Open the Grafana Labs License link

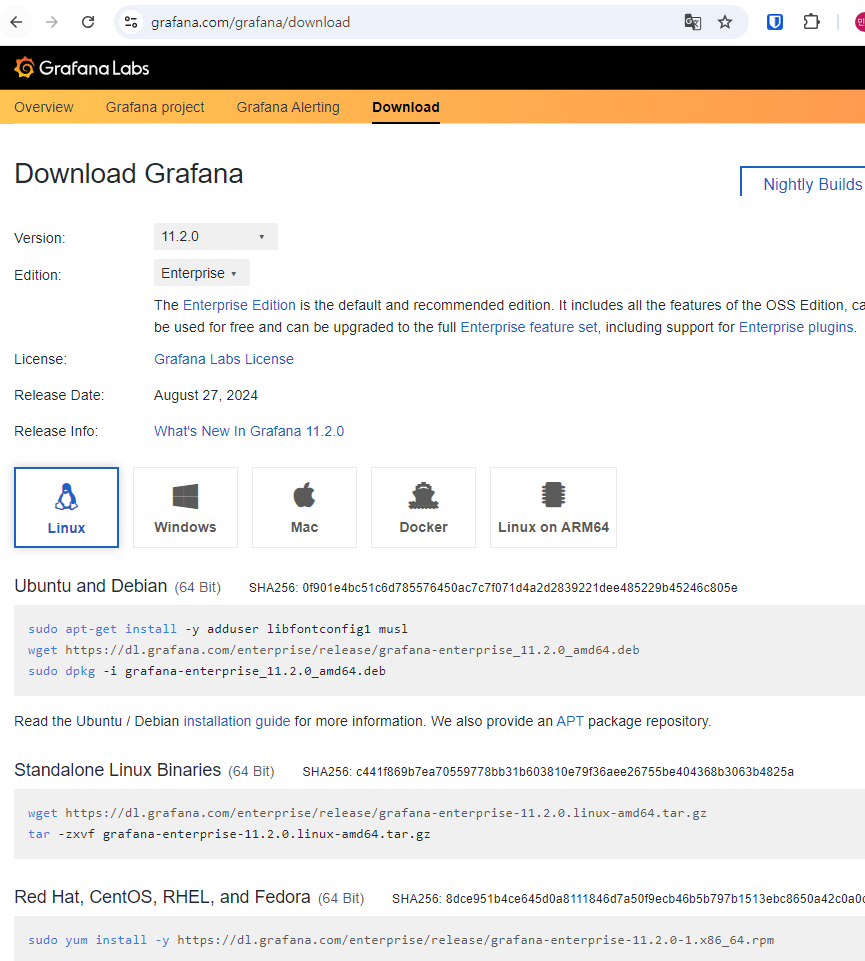pyautogui.click(x=224, y=359)
